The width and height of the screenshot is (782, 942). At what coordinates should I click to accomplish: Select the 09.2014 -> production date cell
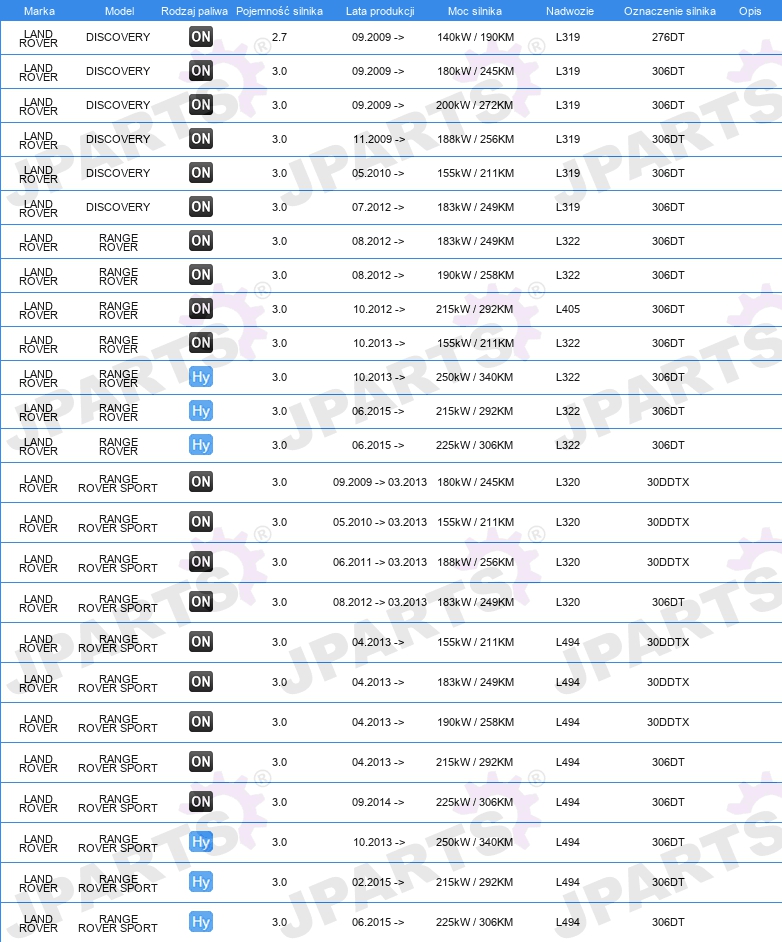(x=378, y=801)
